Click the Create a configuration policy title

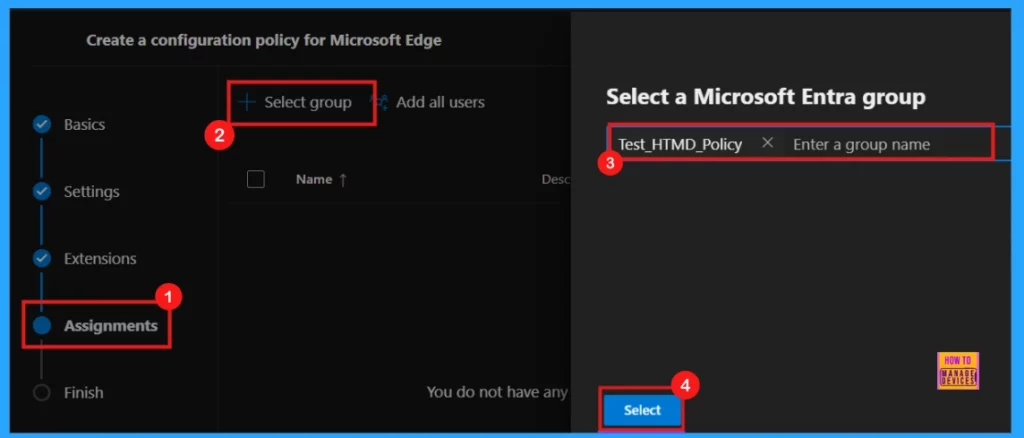pos(264,40)
